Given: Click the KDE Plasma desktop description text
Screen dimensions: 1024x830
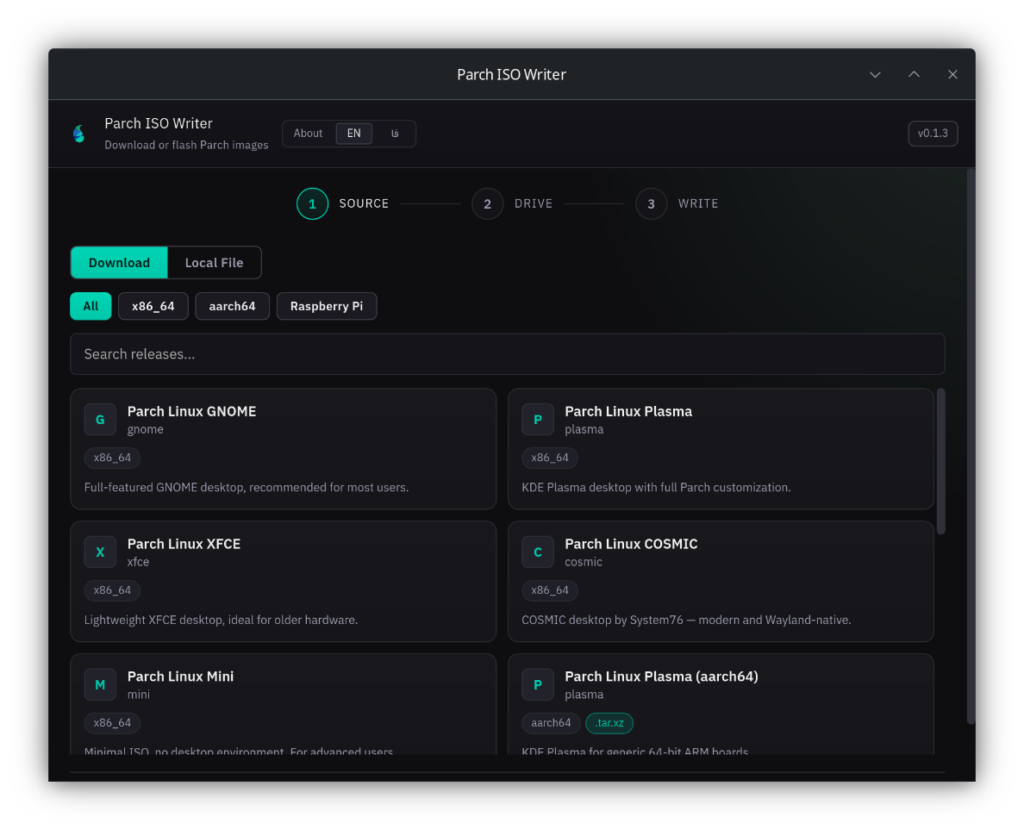Looking at the screenshot, I should 656,488.
